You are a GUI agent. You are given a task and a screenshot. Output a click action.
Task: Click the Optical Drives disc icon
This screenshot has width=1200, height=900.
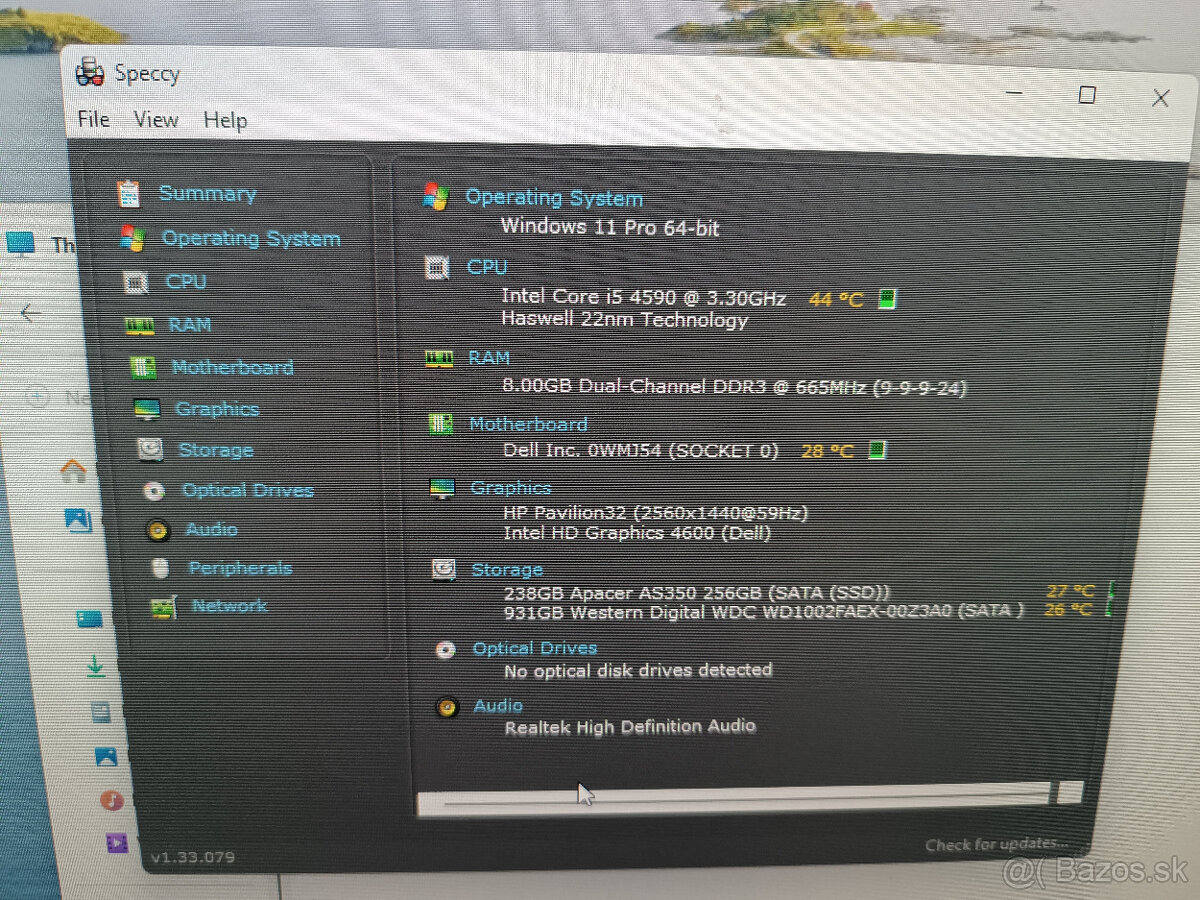click(x=155, y=490)
